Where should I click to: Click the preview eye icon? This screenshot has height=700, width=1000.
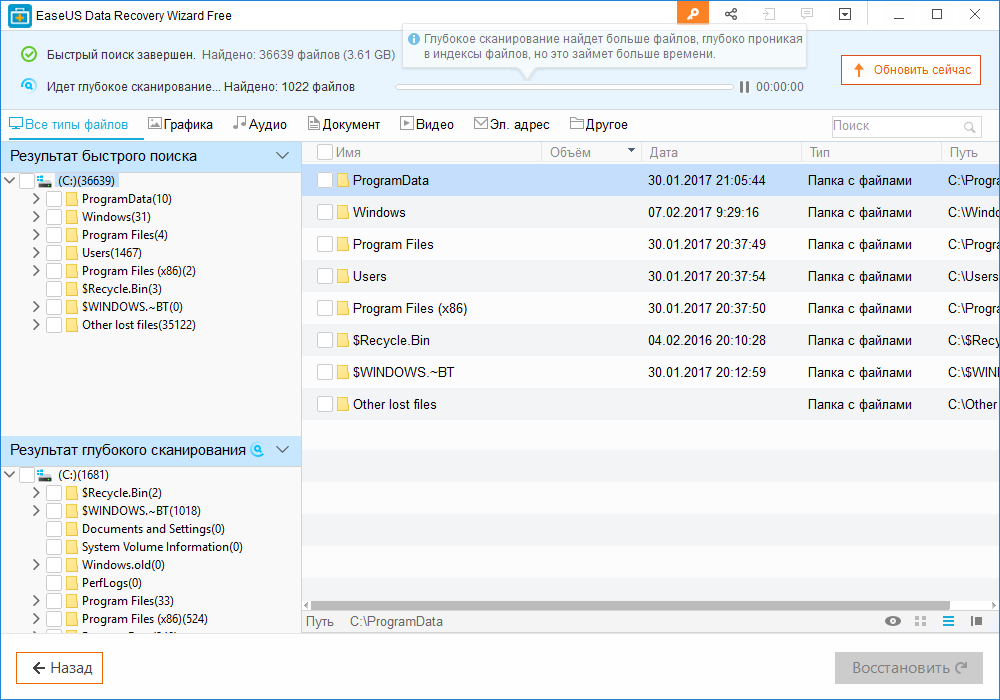(x=893, y=621)
